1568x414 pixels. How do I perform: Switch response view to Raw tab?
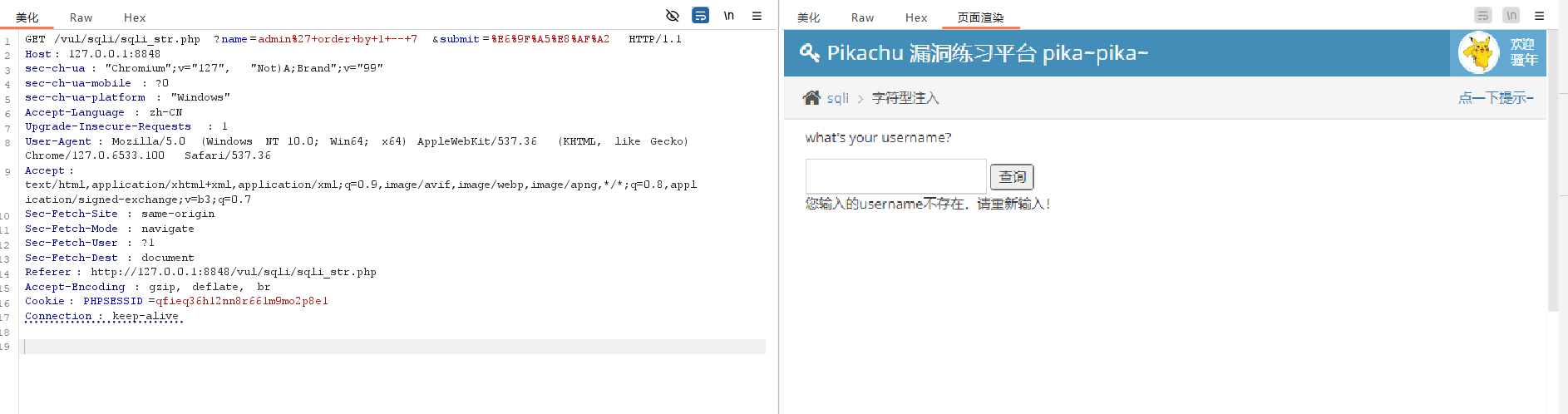point(862,17)
